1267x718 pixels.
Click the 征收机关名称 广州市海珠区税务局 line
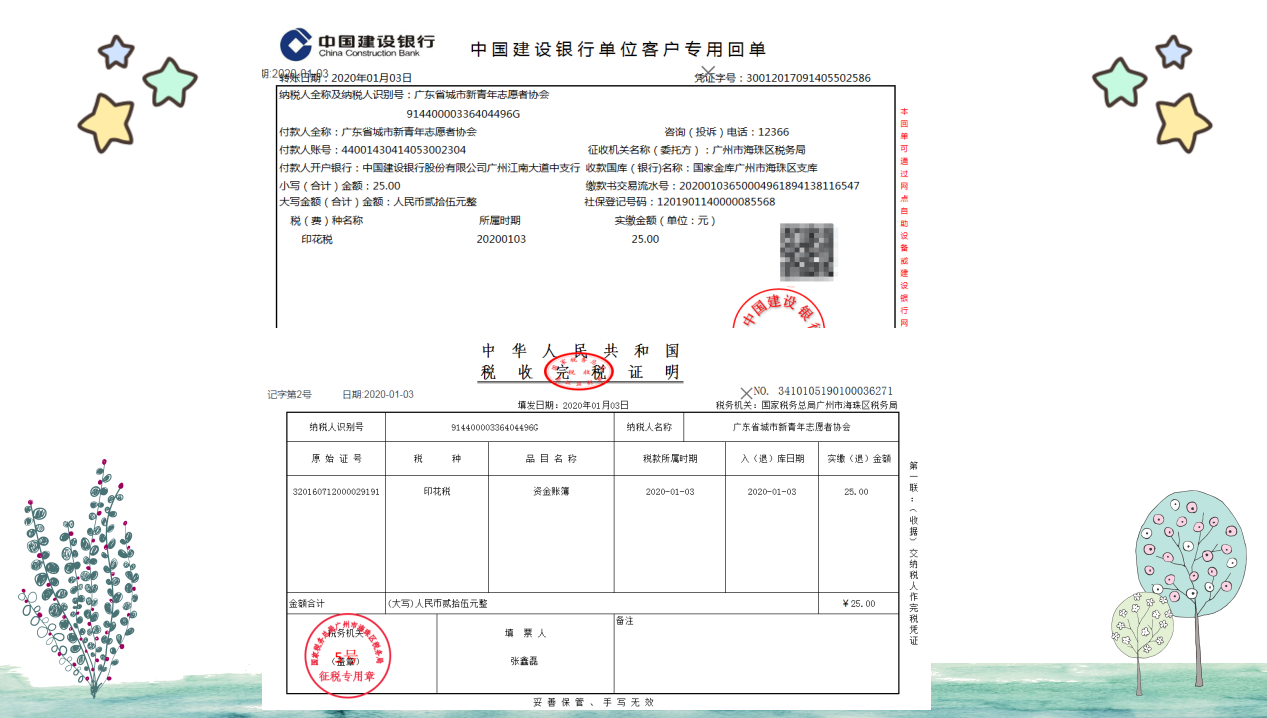(696, 149)
